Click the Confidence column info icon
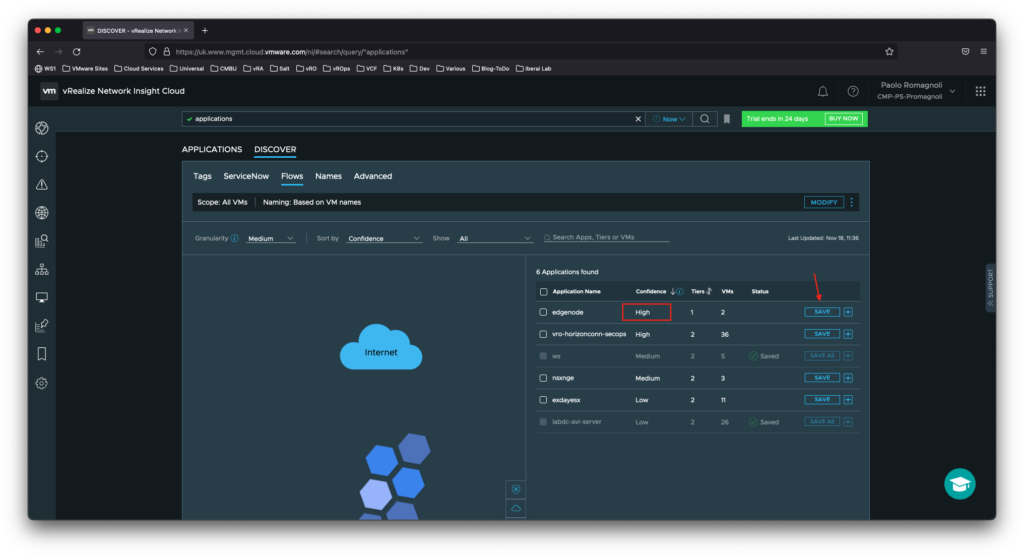1024x557 pixels. tap(680, 292)
